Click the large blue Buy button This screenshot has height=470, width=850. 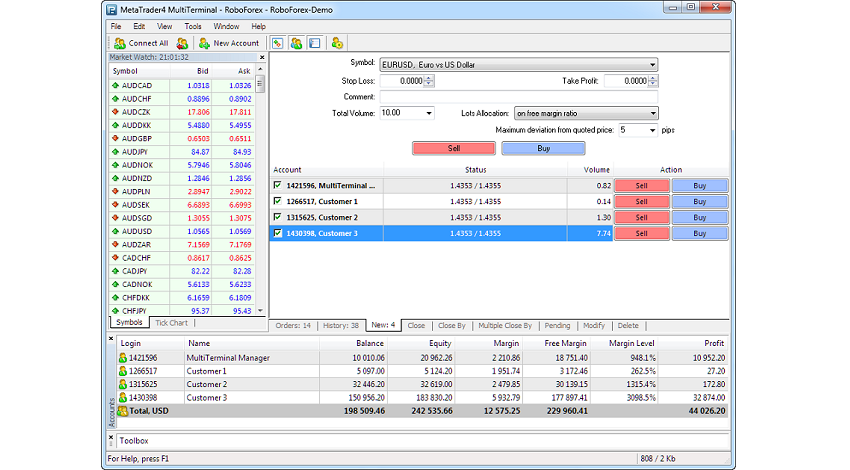543,149
